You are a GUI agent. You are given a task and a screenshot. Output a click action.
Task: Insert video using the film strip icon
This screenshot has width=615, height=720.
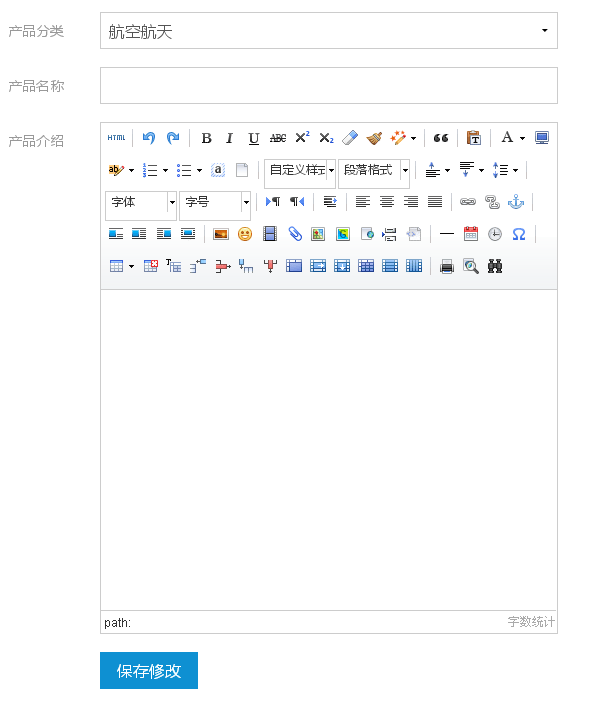(270, 234)
